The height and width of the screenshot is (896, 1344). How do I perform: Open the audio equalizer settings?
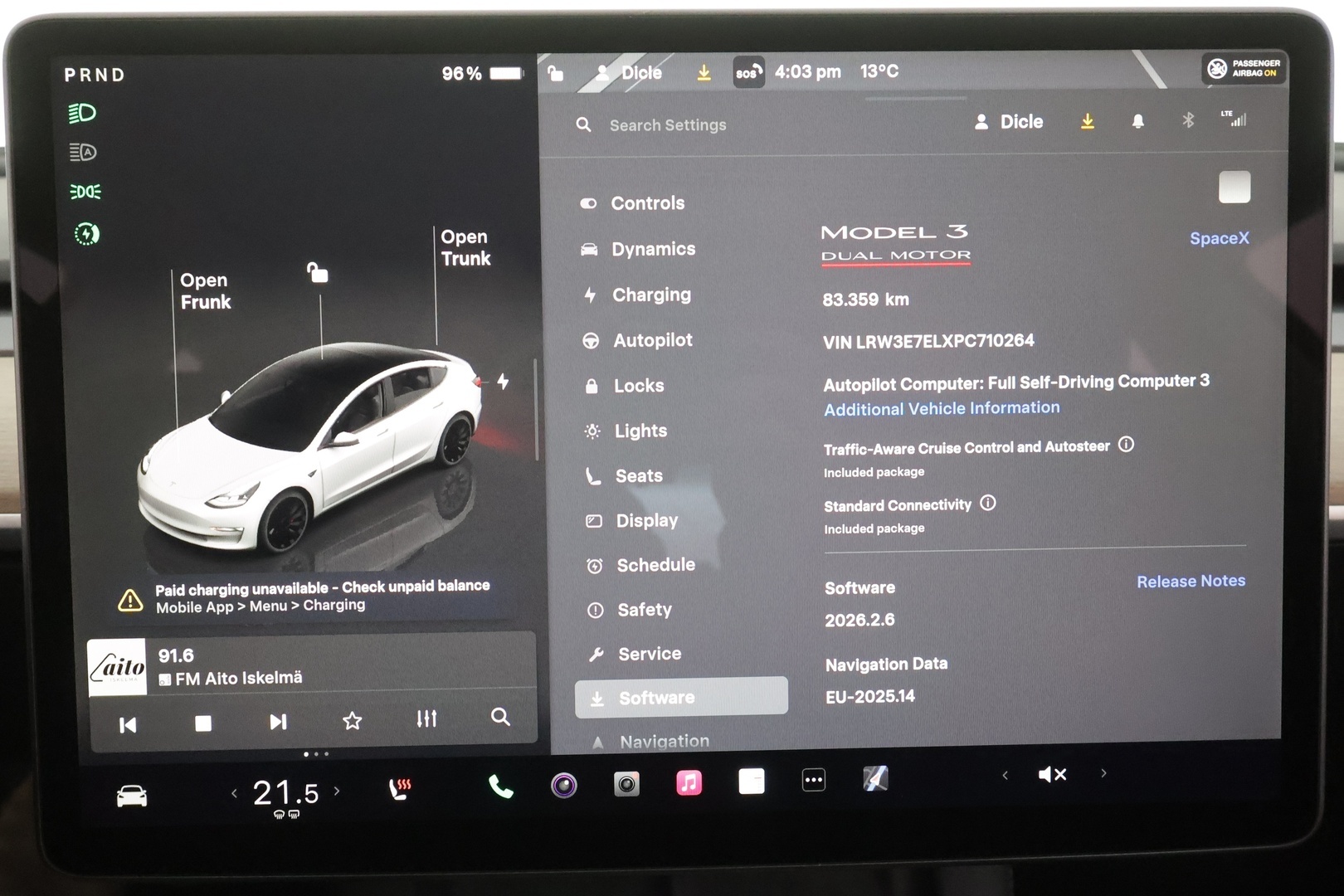[426, 718]
